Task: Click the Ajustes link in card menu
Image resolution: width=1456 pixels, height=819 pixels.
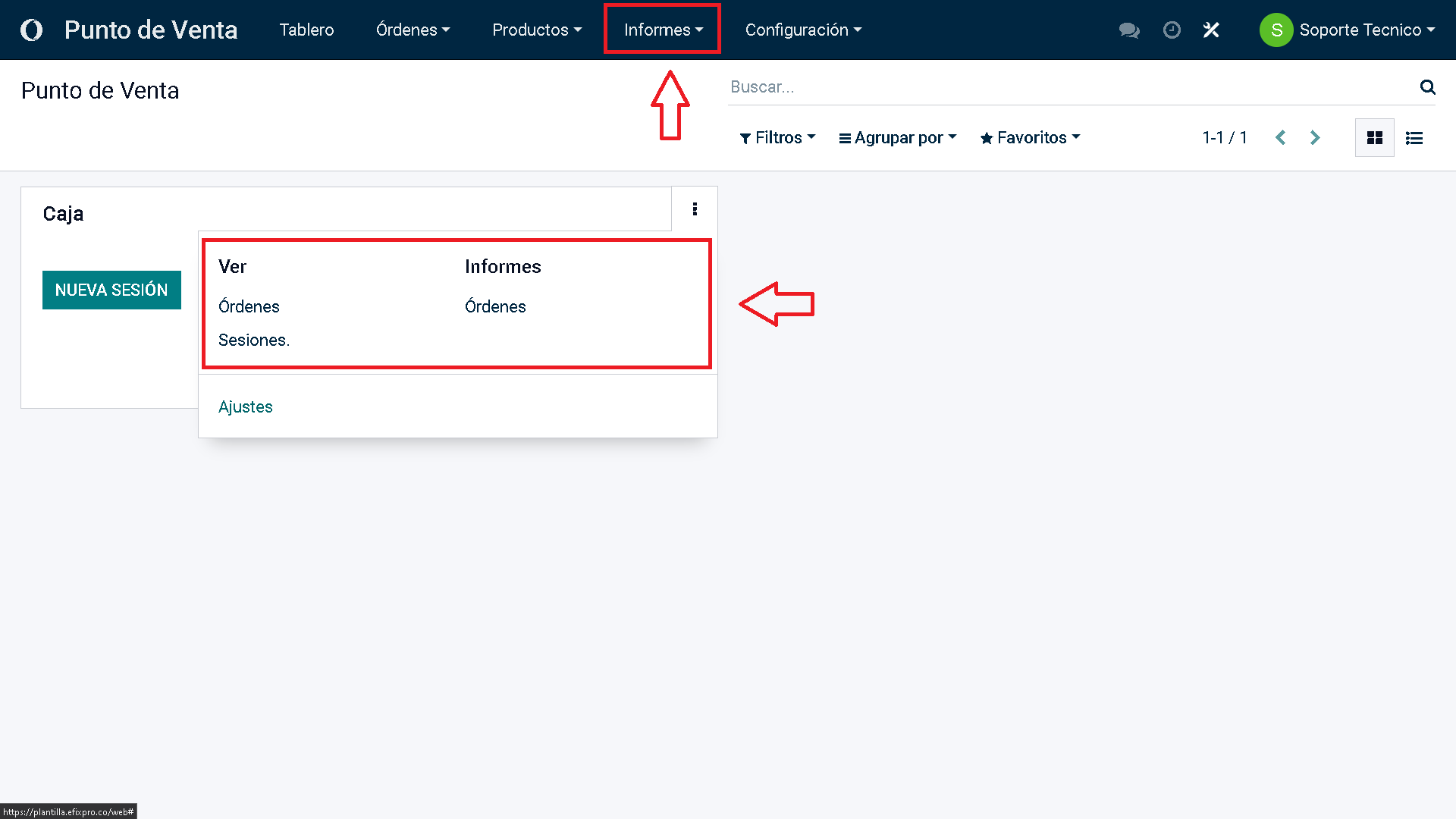Action: point(245,407)
